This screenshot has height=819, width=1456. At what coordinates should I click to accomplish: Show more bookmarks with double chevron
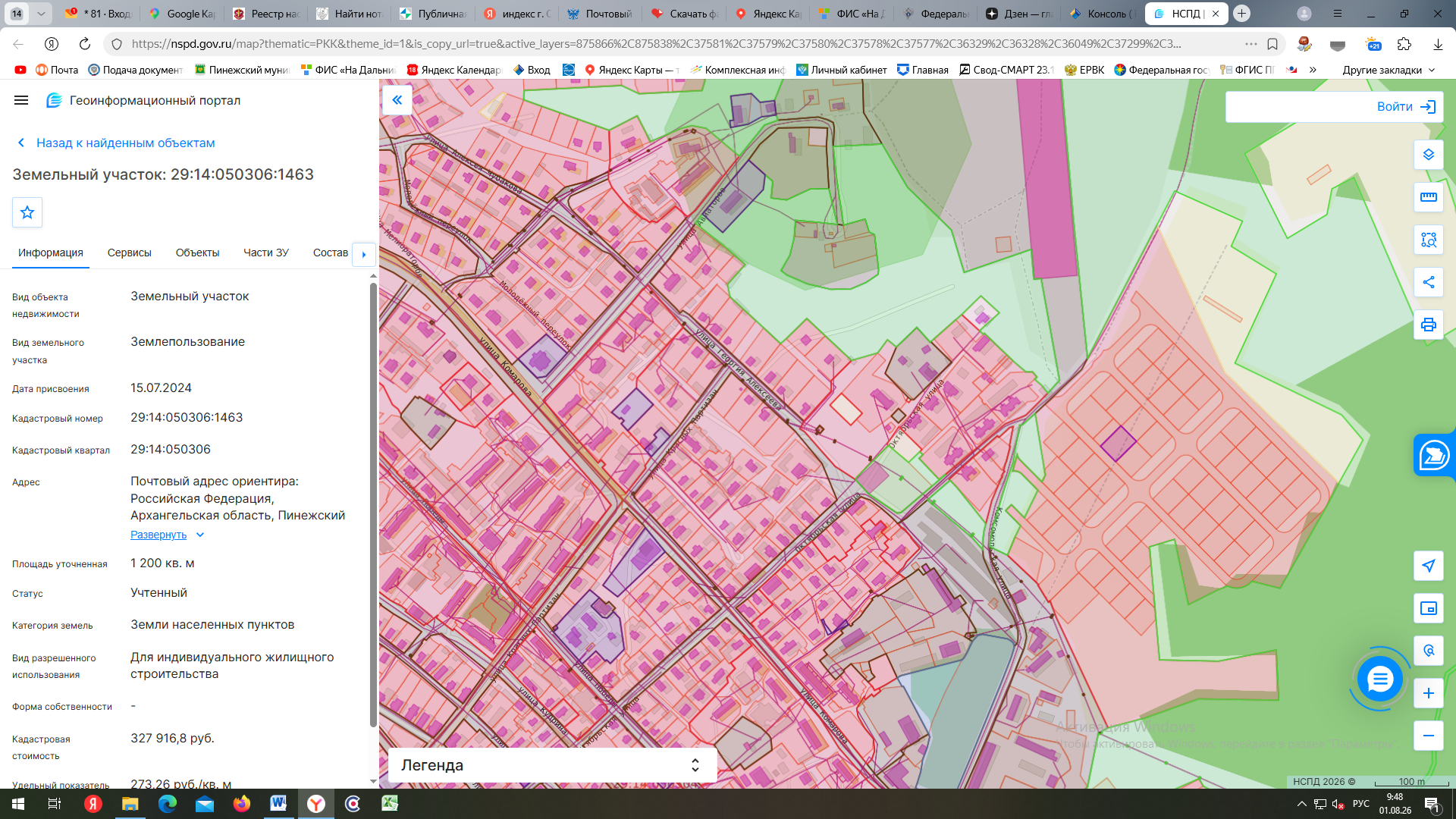(x=1313, y=70)
